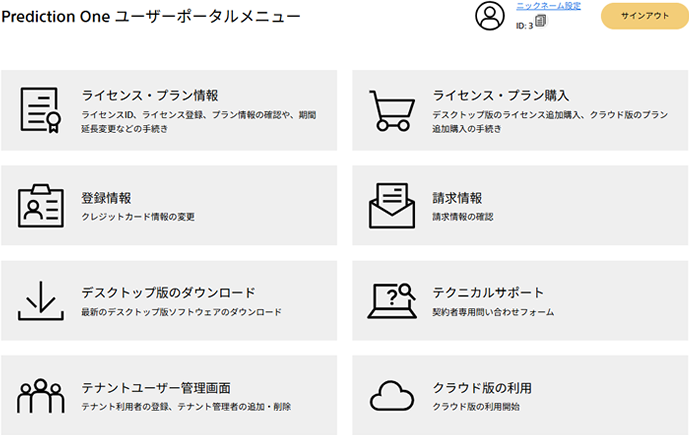
Task: Open ライセンス・プラン購入 heading
Action: [500, 95]
